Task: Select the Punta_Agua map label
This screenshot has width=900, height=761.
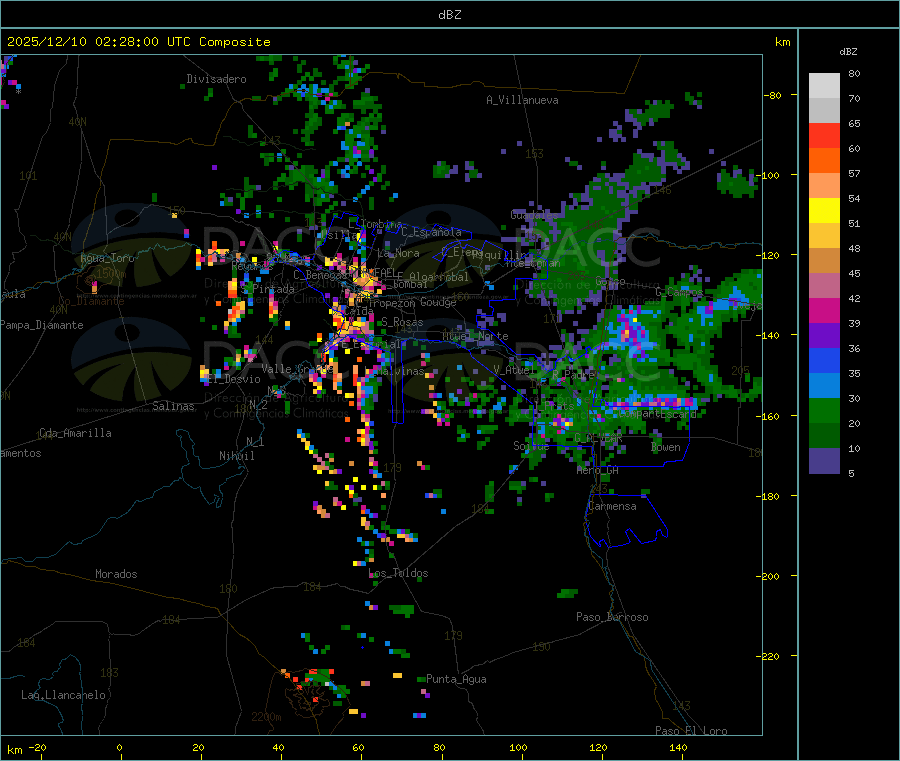Action: click(456, 679)
